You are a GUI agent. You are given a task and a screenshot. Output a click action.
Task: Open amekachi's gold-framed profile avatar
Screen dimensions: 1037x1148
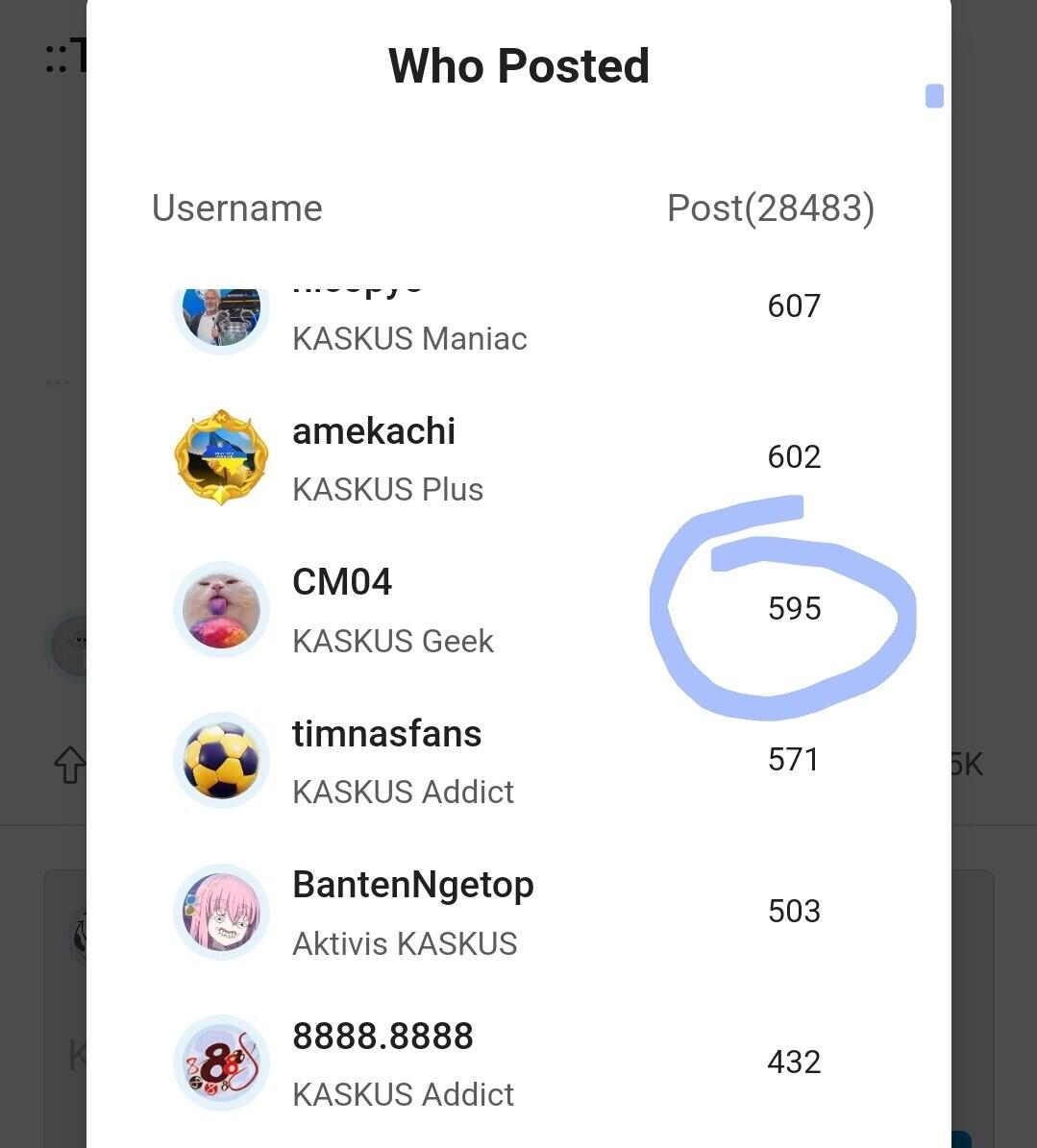[221, 457]
